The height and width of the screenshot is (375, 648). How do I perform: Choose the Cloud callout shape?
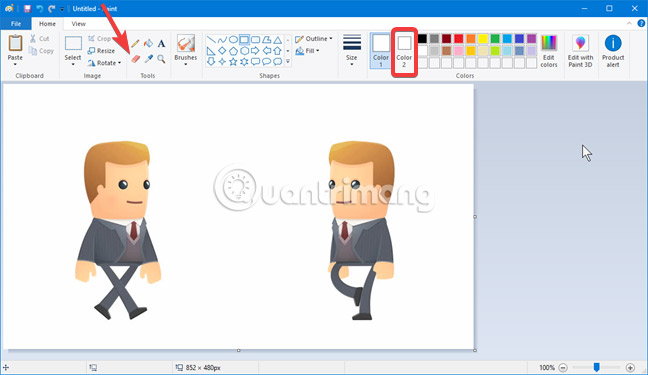point(278,62)
